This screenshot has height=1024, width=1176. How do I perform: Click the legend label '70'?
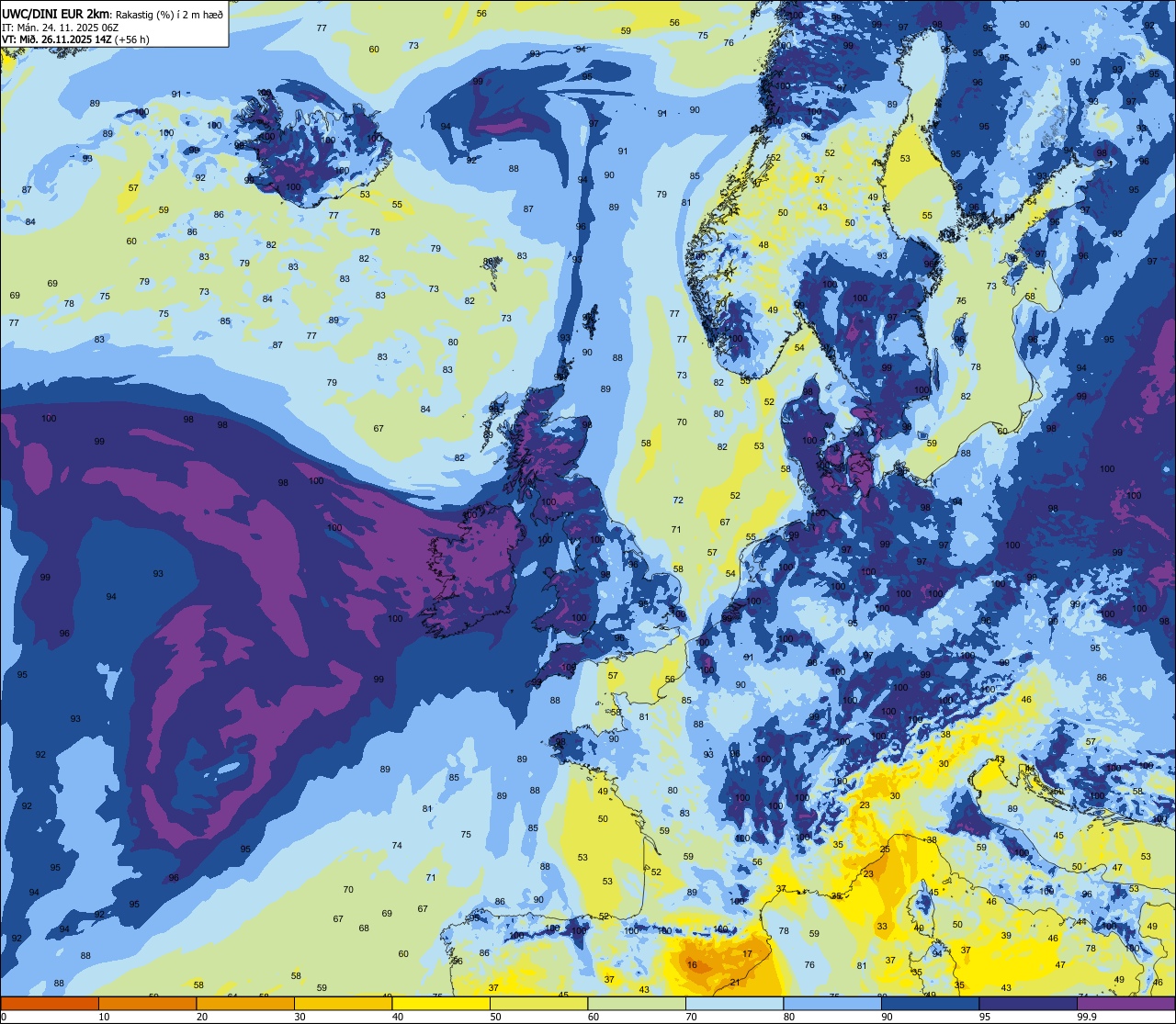pos(691,1017)
